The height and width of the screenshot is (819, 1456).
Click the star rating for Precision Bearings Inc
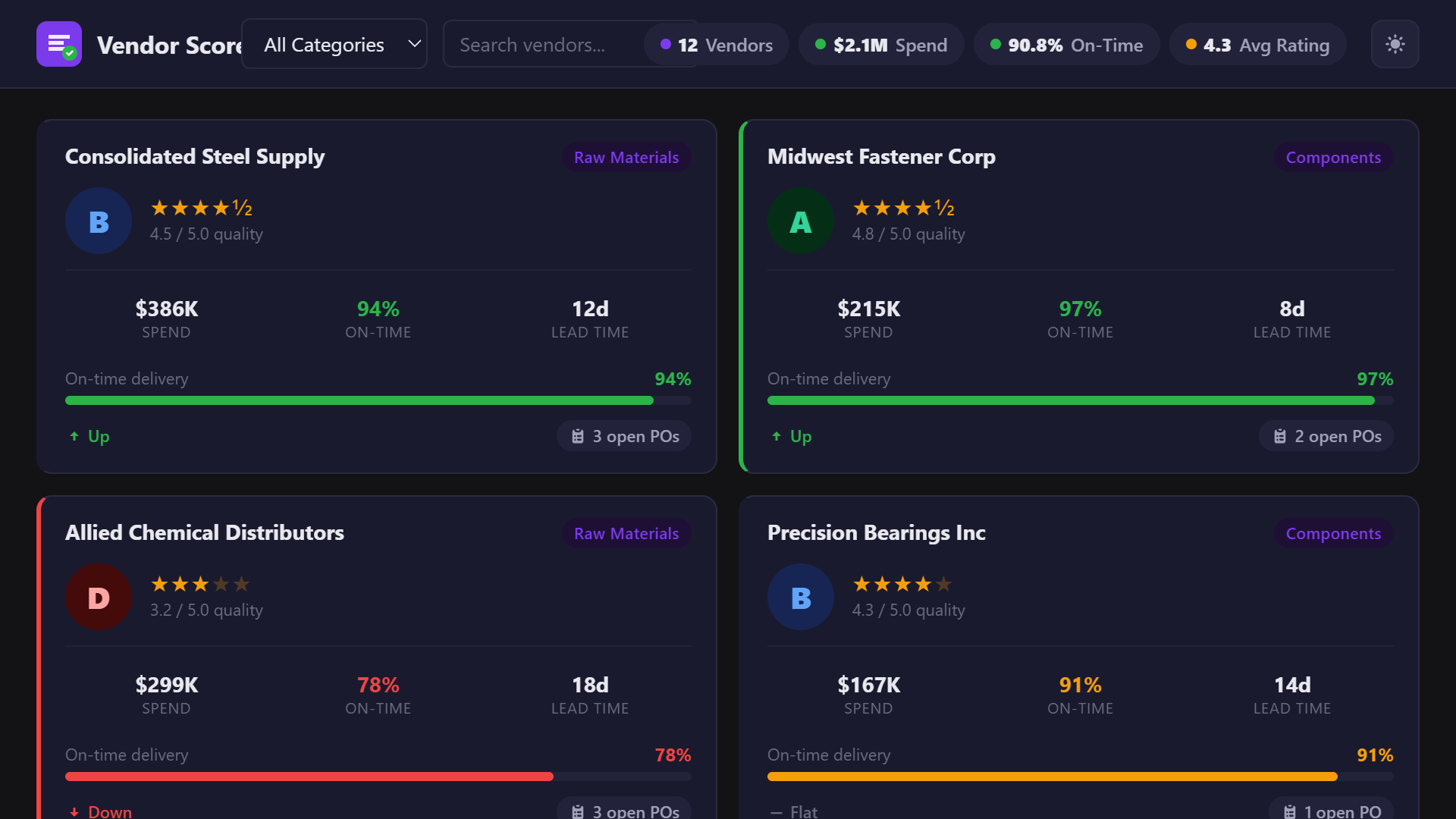tap(902, 584)
